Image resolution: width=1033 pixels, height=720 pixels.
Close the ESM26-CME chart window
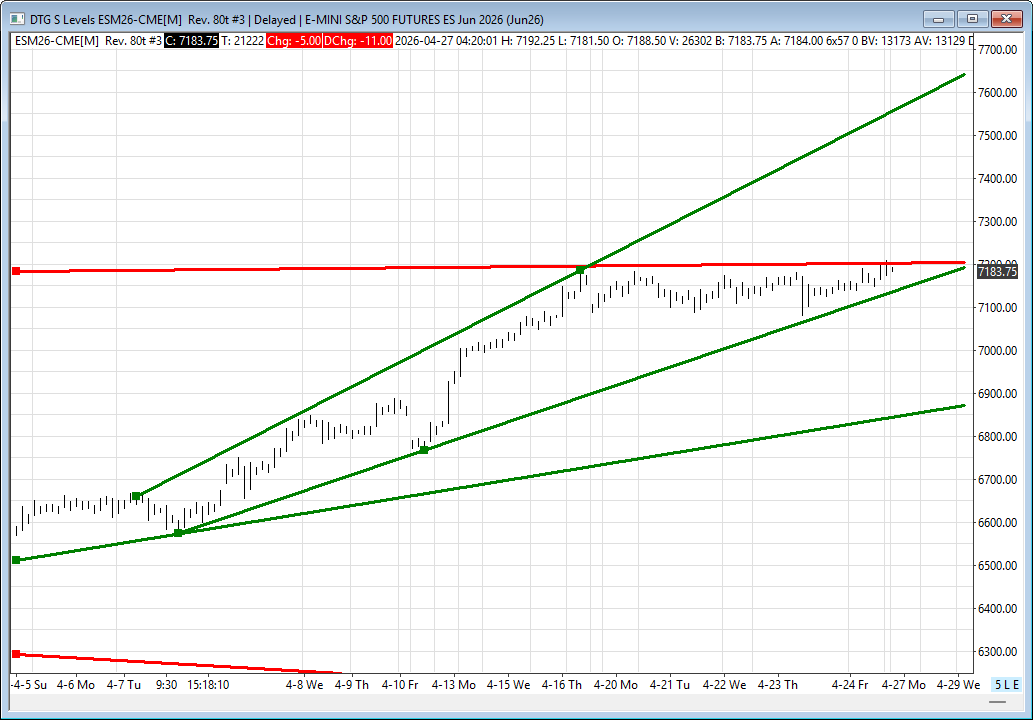click(1005, 19)
